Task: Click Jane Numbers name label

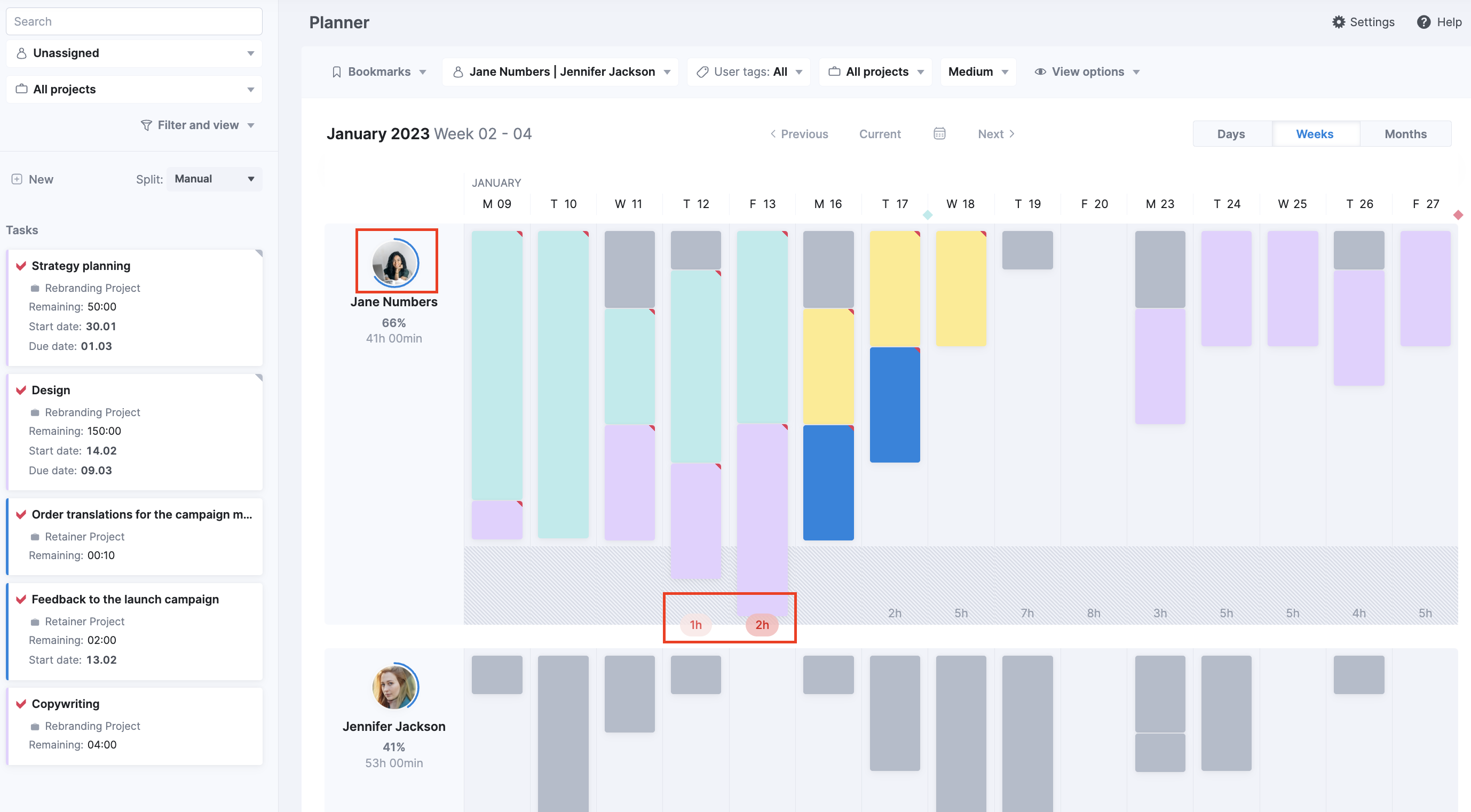Action: pos(394,302)
